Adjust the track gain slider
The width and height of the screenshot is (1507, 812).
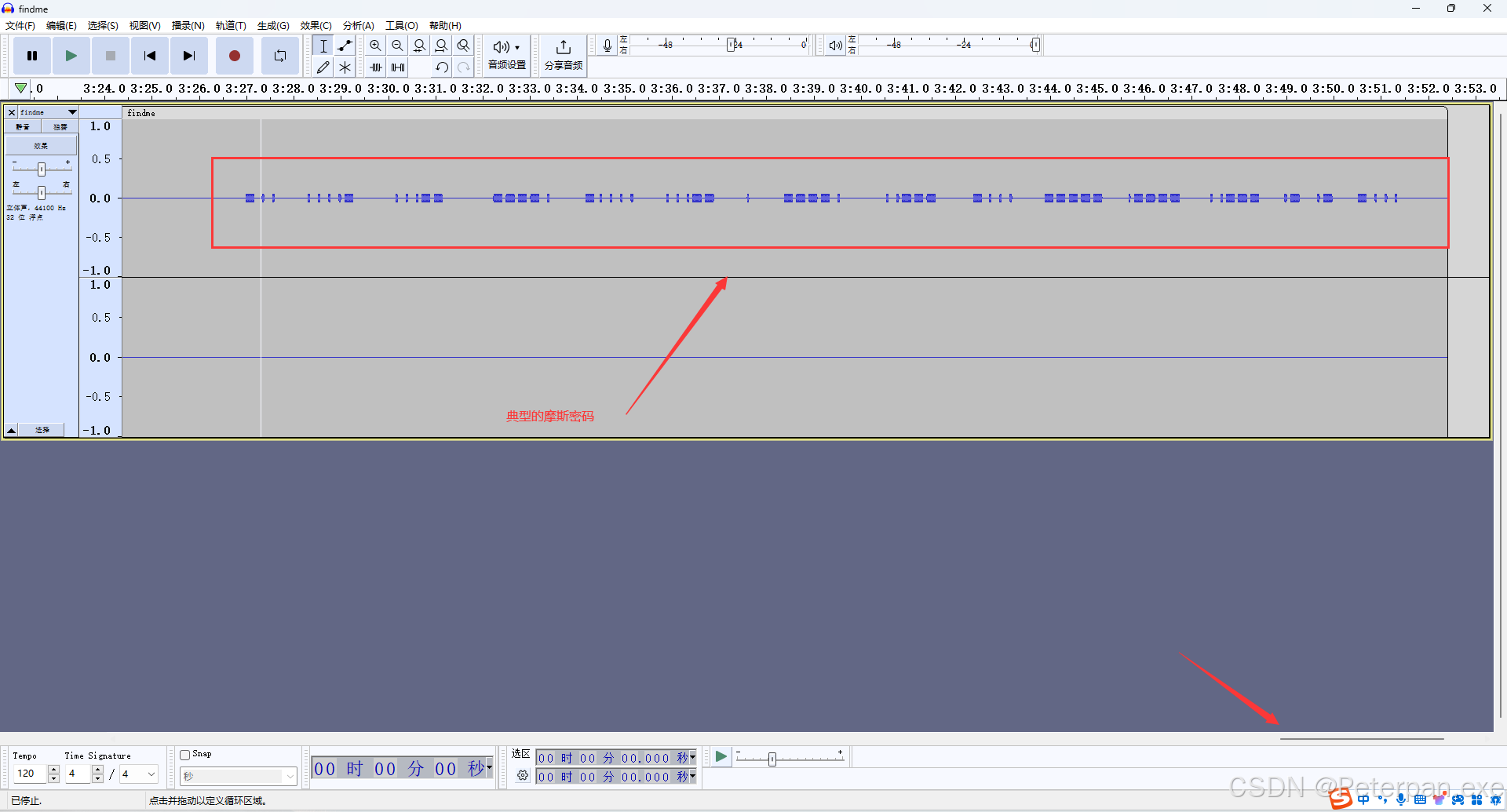42,169
